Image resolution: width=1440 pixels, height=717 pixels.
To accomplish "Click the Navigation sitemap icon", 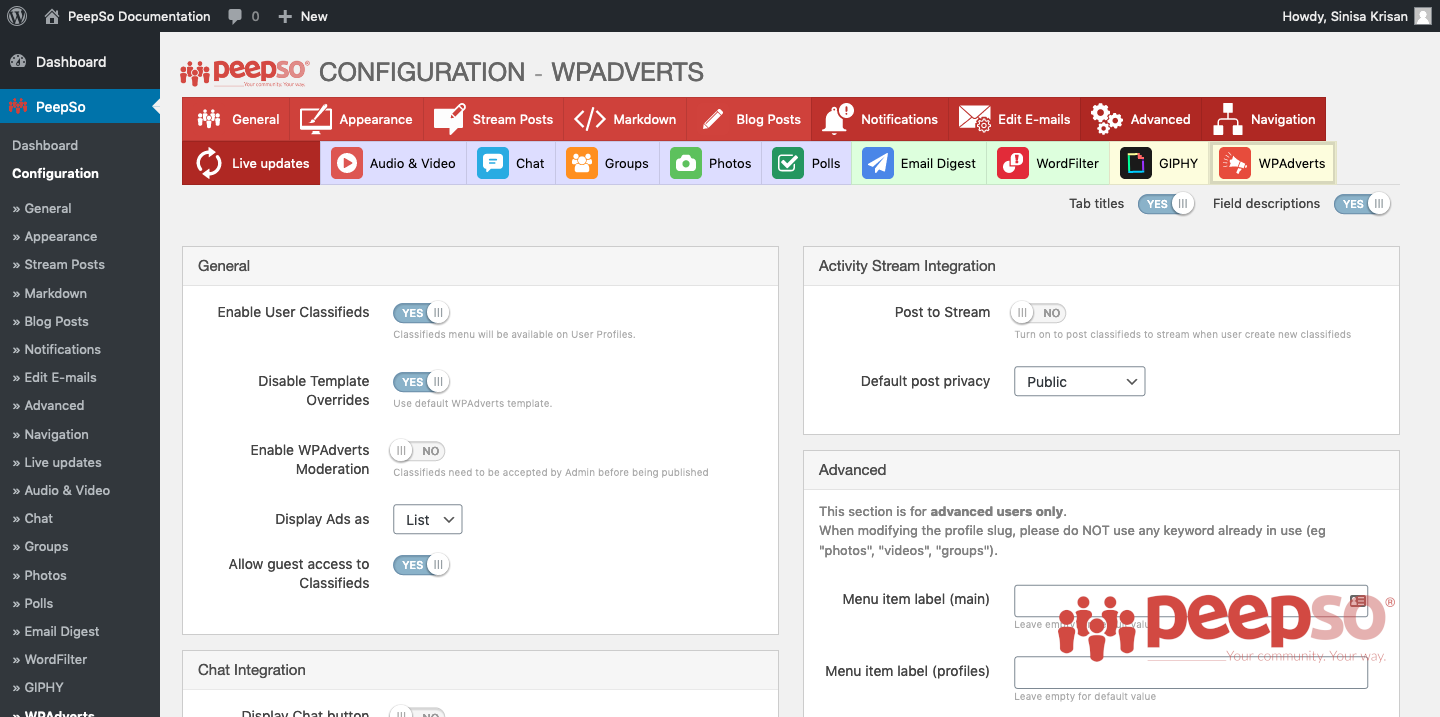I will click(1227, 119).
